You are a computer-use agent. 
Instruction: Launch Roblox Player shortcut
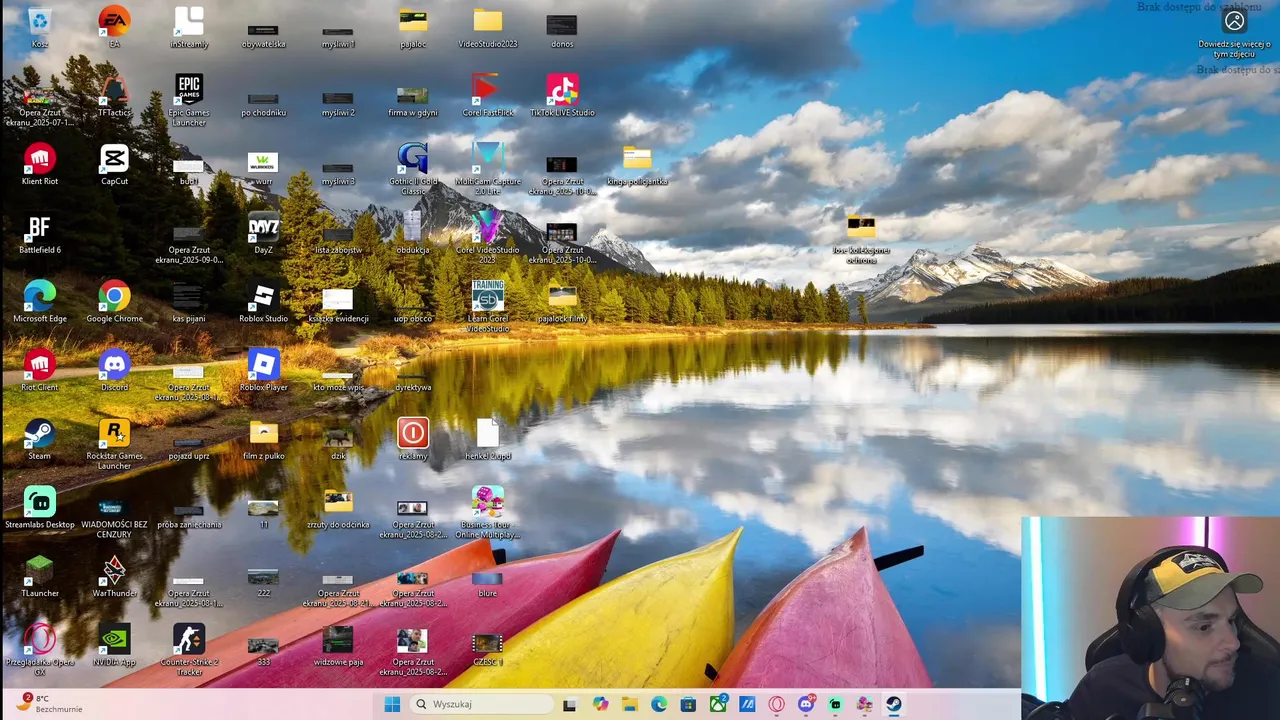tap(263, 371)
